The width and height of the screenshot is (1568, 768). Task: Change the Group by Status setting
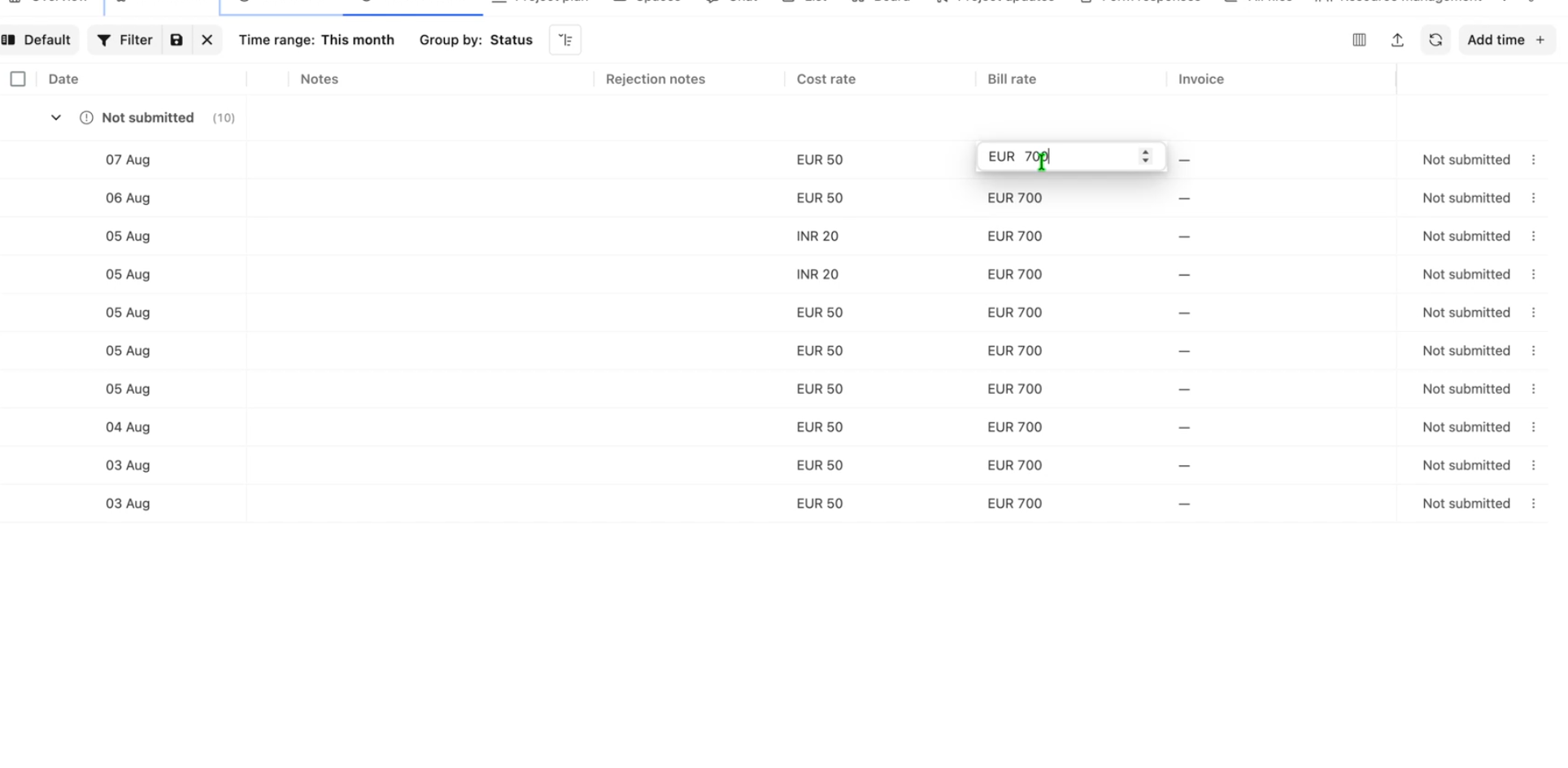pyautogui.click(x=476, y=40)
